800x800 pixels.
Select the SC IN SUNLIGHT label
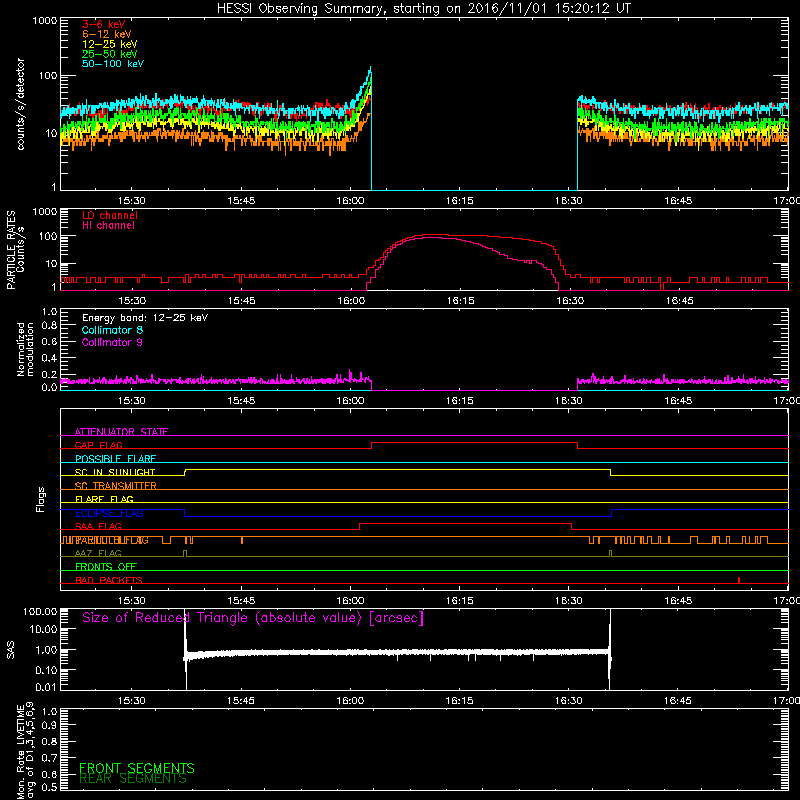[115, 472]
